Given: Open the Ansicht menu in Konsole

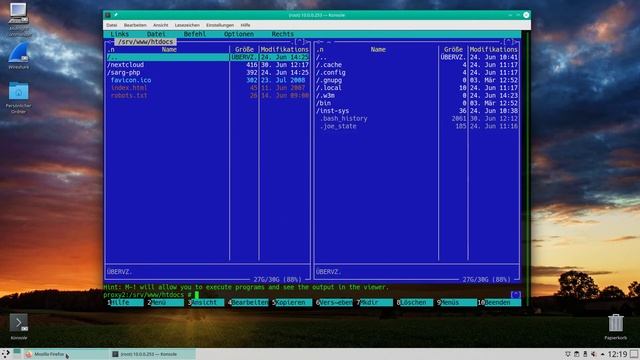Looking at the screenshot, I should (x=160, y=25).
